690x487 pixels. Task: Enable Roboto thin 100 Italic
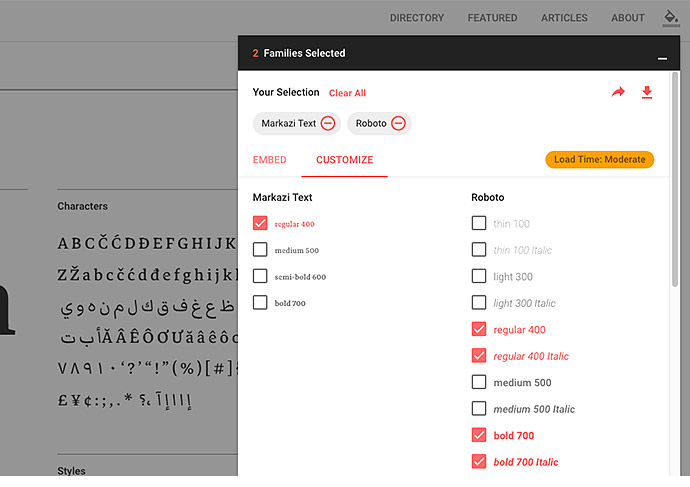click(479, 249)
